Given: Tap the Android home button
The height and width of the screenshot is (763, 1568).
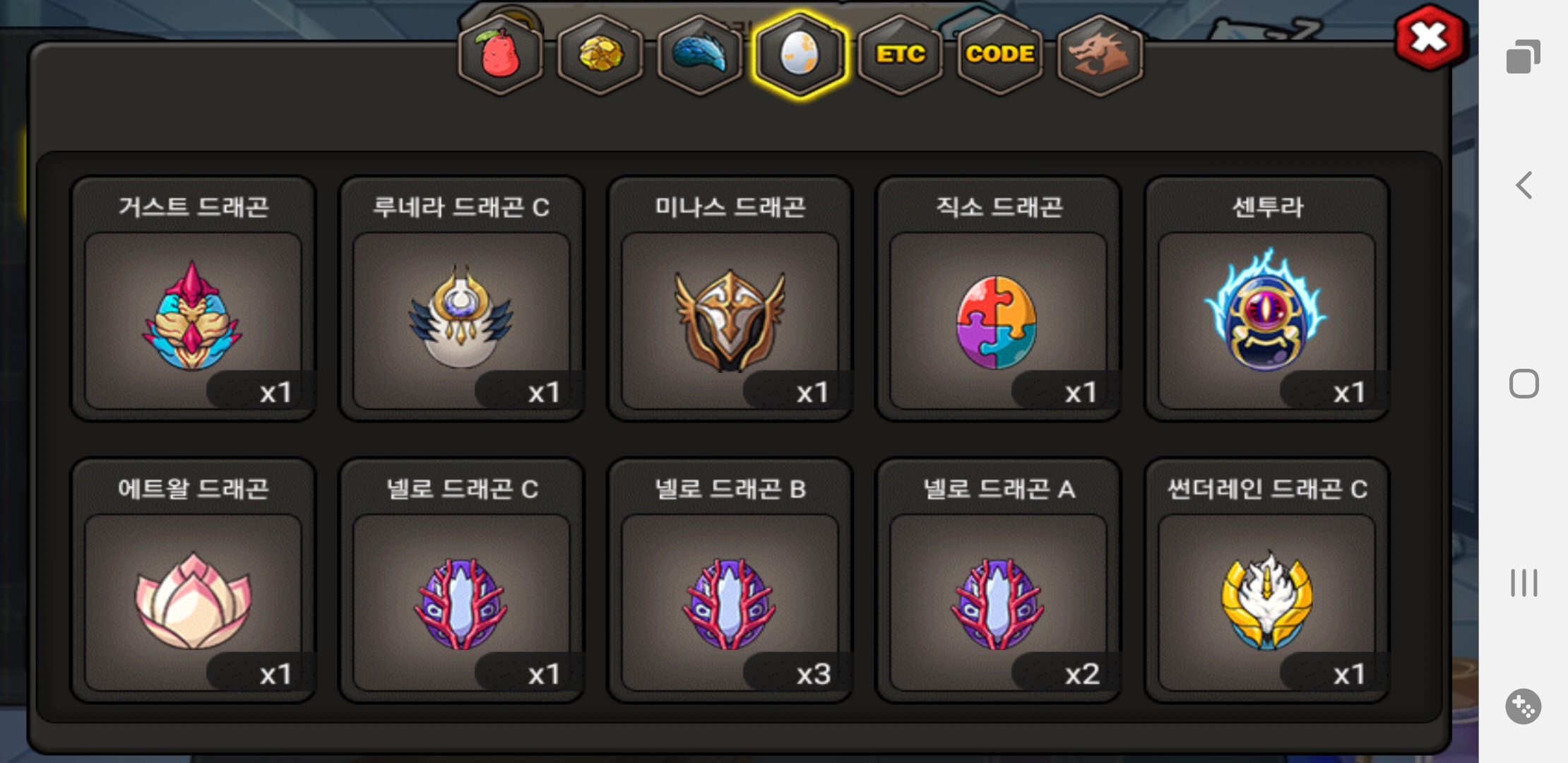Looking at the screenshot, I should coord(1524,384).
